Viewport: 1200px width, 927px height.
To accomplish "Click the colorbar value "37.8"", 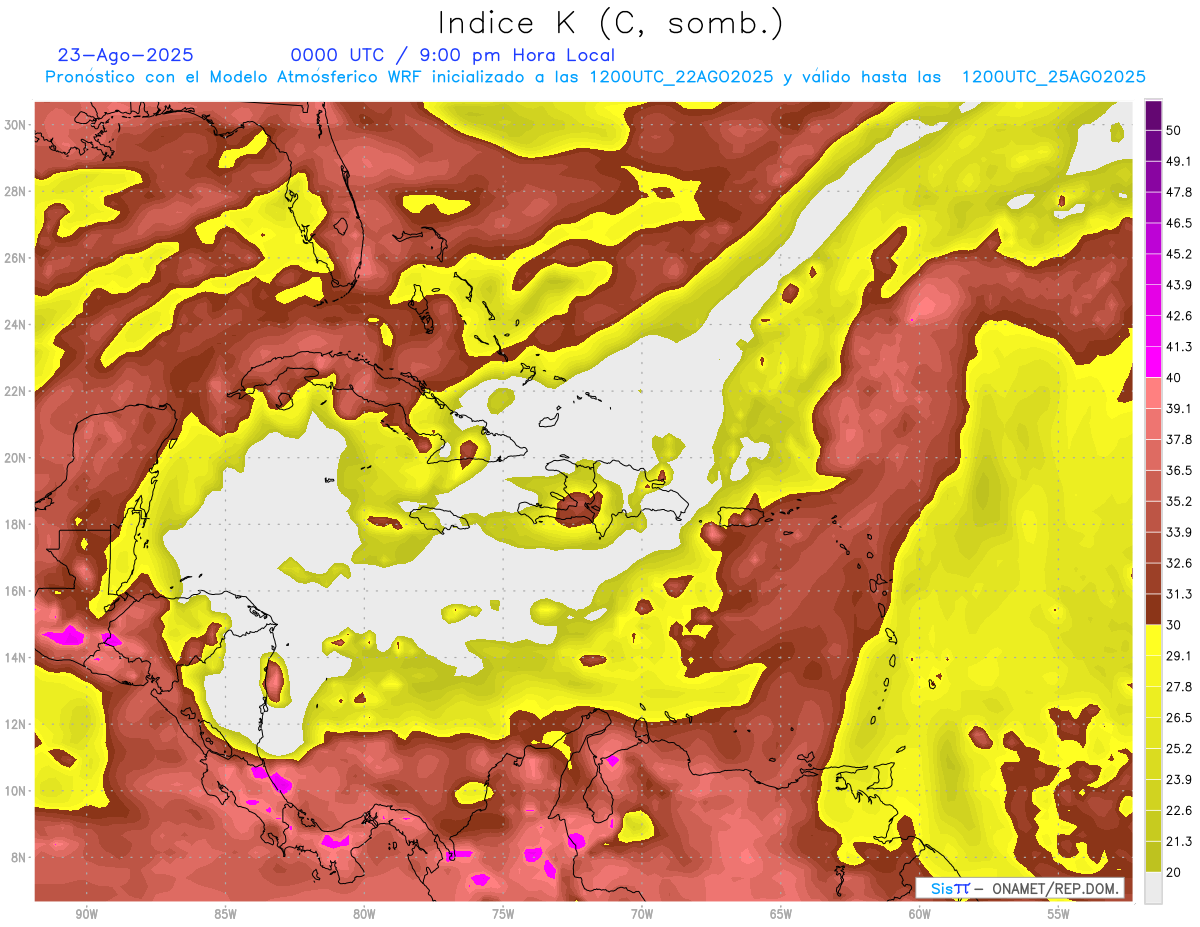I will 1178,439.
